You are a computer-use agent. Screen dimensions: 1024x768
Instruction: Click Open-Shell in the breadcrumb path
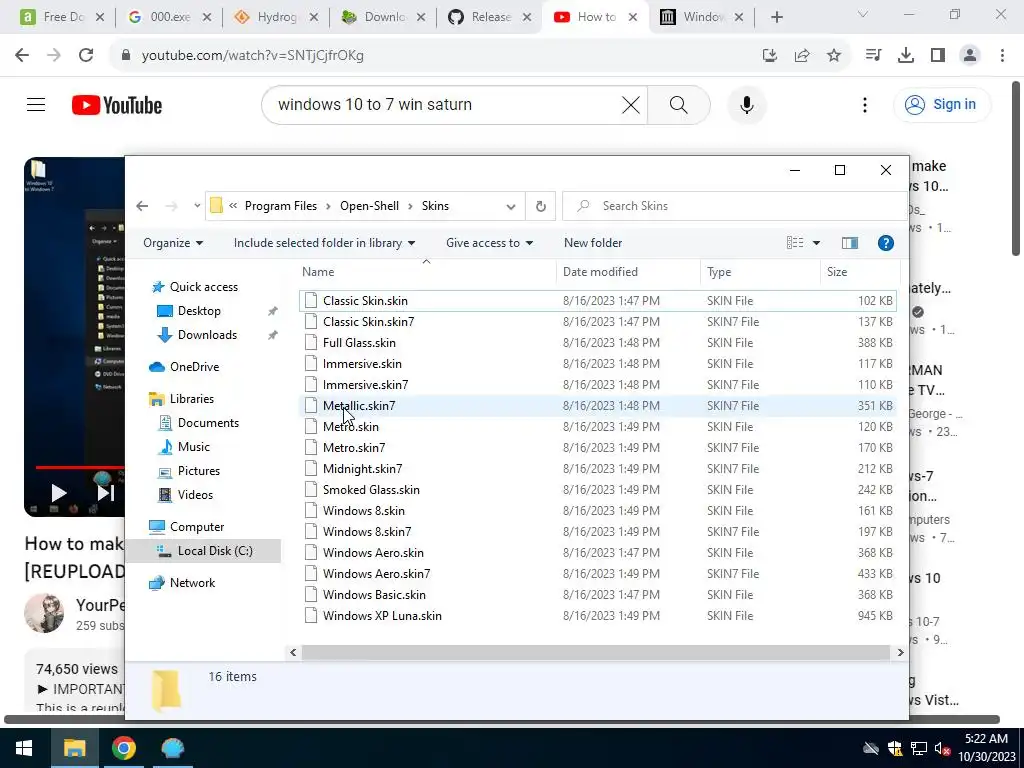[x=369, y=206]
